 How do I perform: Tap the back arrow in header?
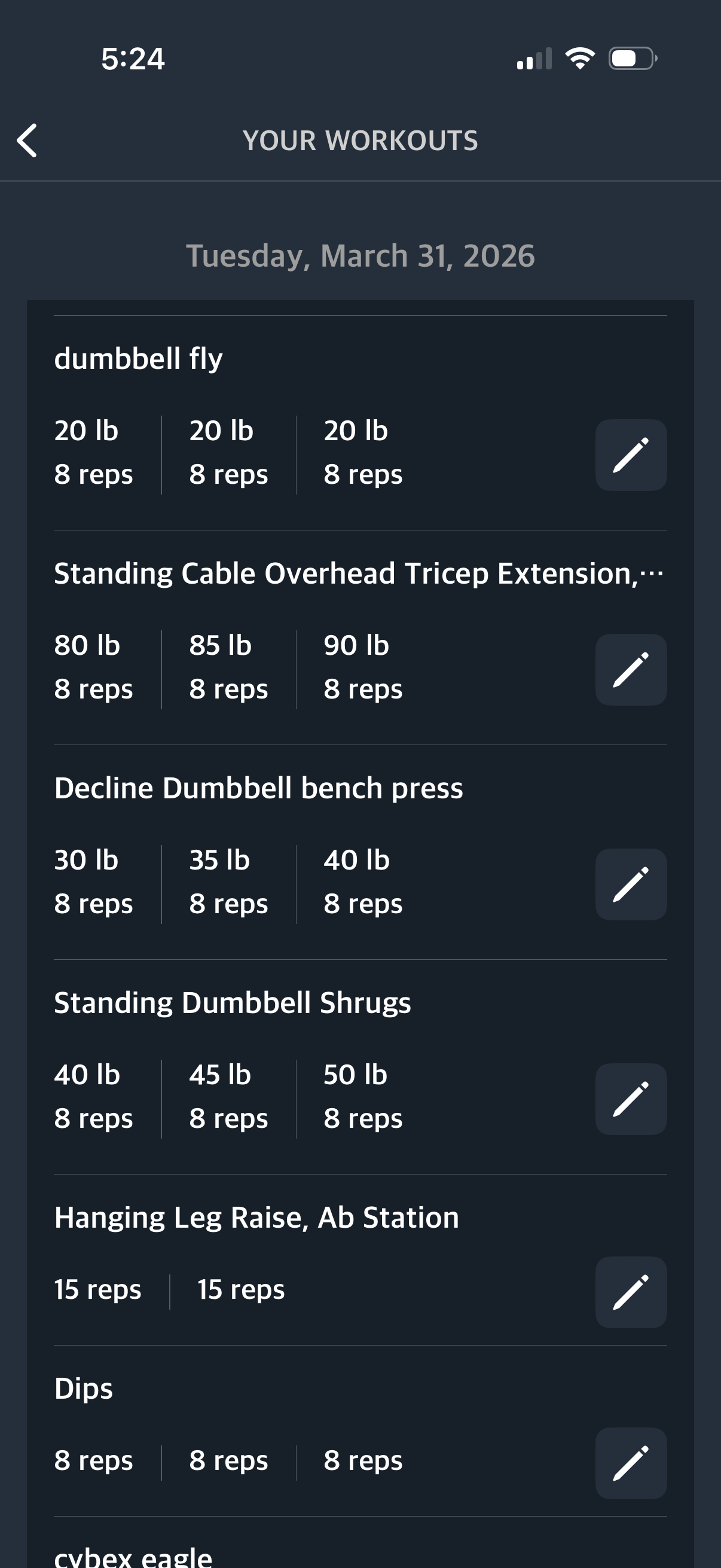[28, 141]
